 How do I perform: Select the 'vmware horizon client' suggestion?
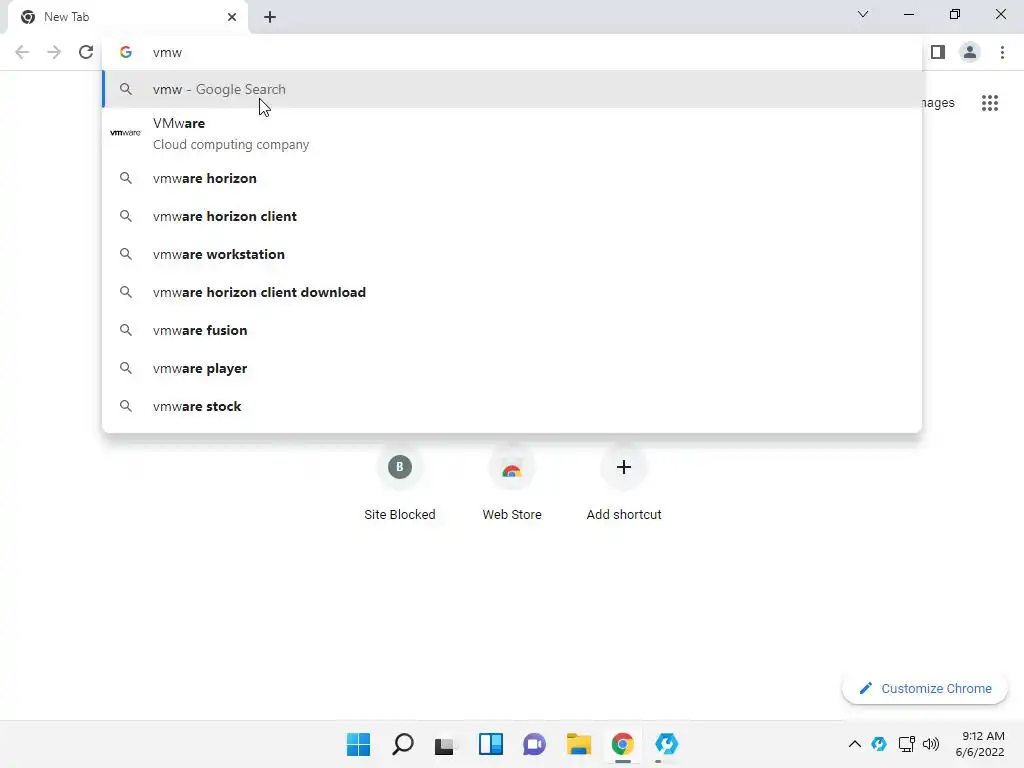pyautogui.click(x=512, y=216)
